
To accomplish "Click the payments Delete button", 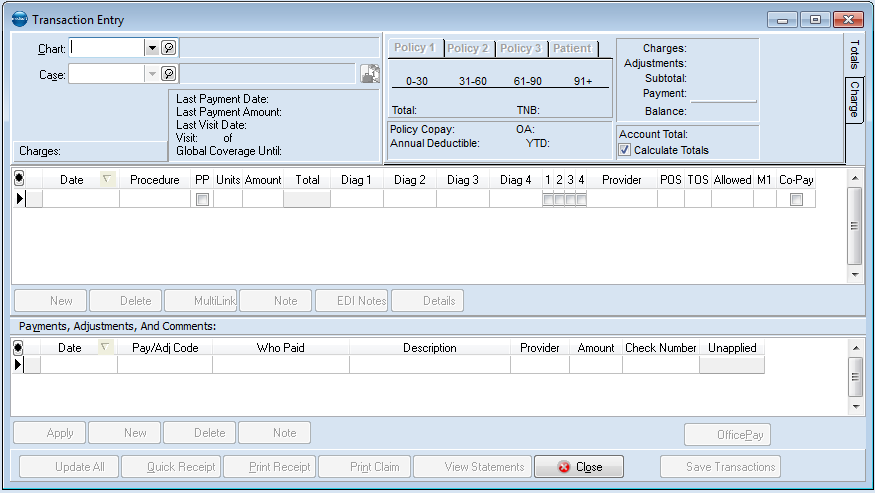I will (x=199, y=433).
